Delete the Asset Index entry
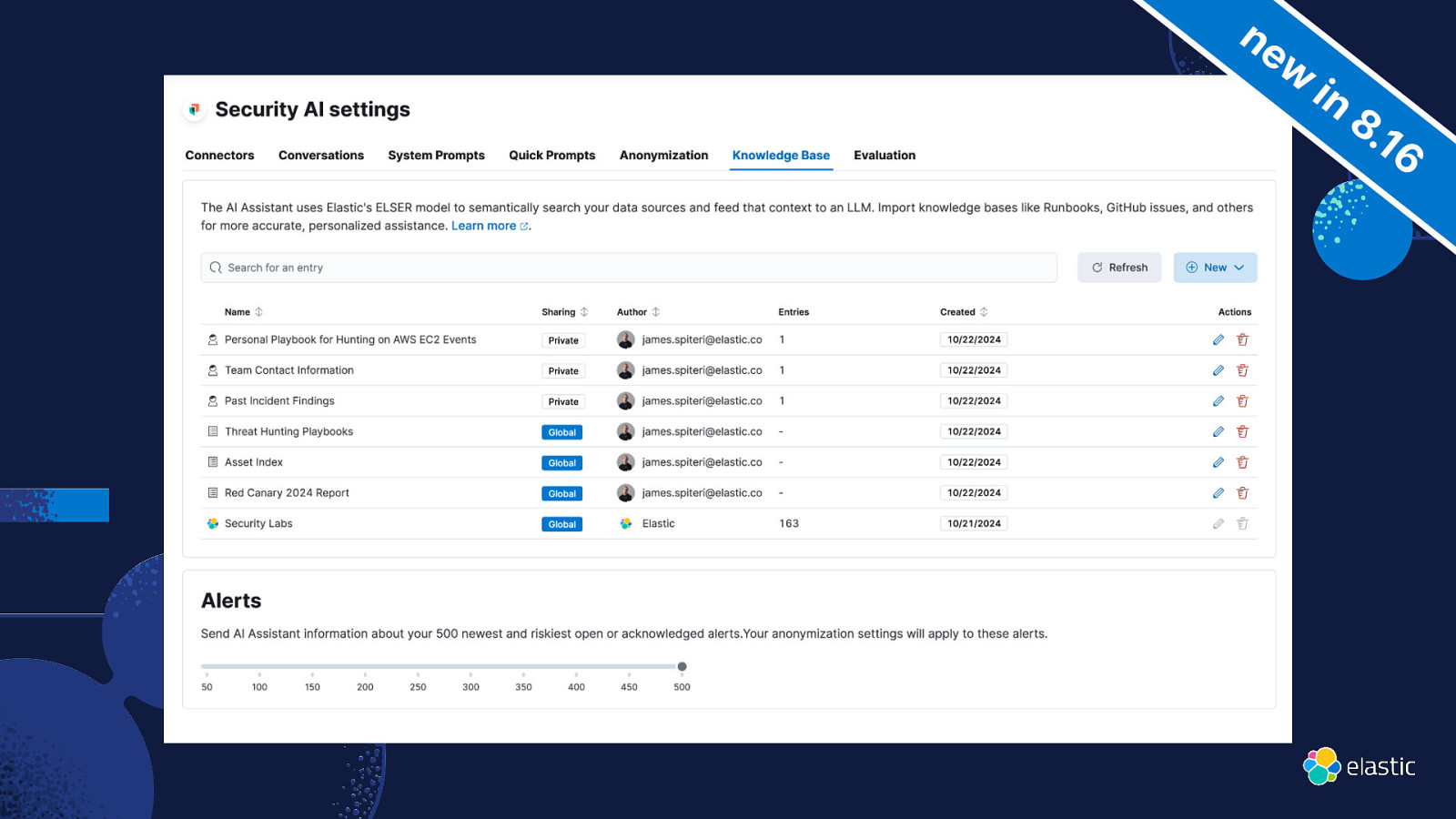Viewport: 1456px width, 819px height. (1242, 462)
